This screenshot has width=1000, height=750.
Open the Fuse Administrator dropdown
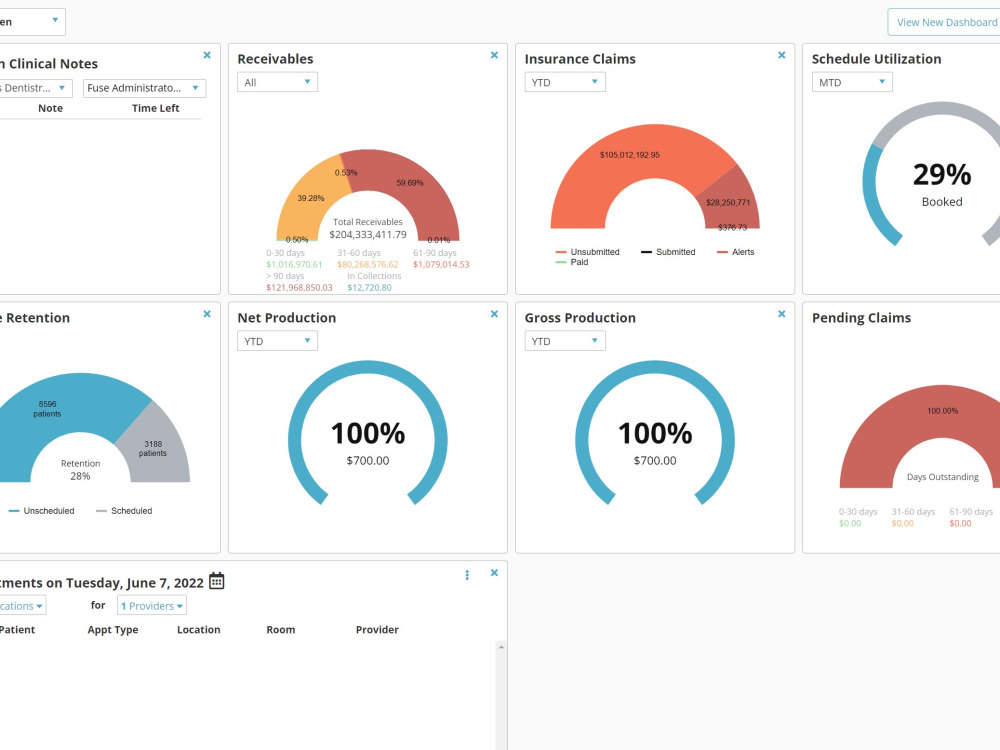coord(144,88)
